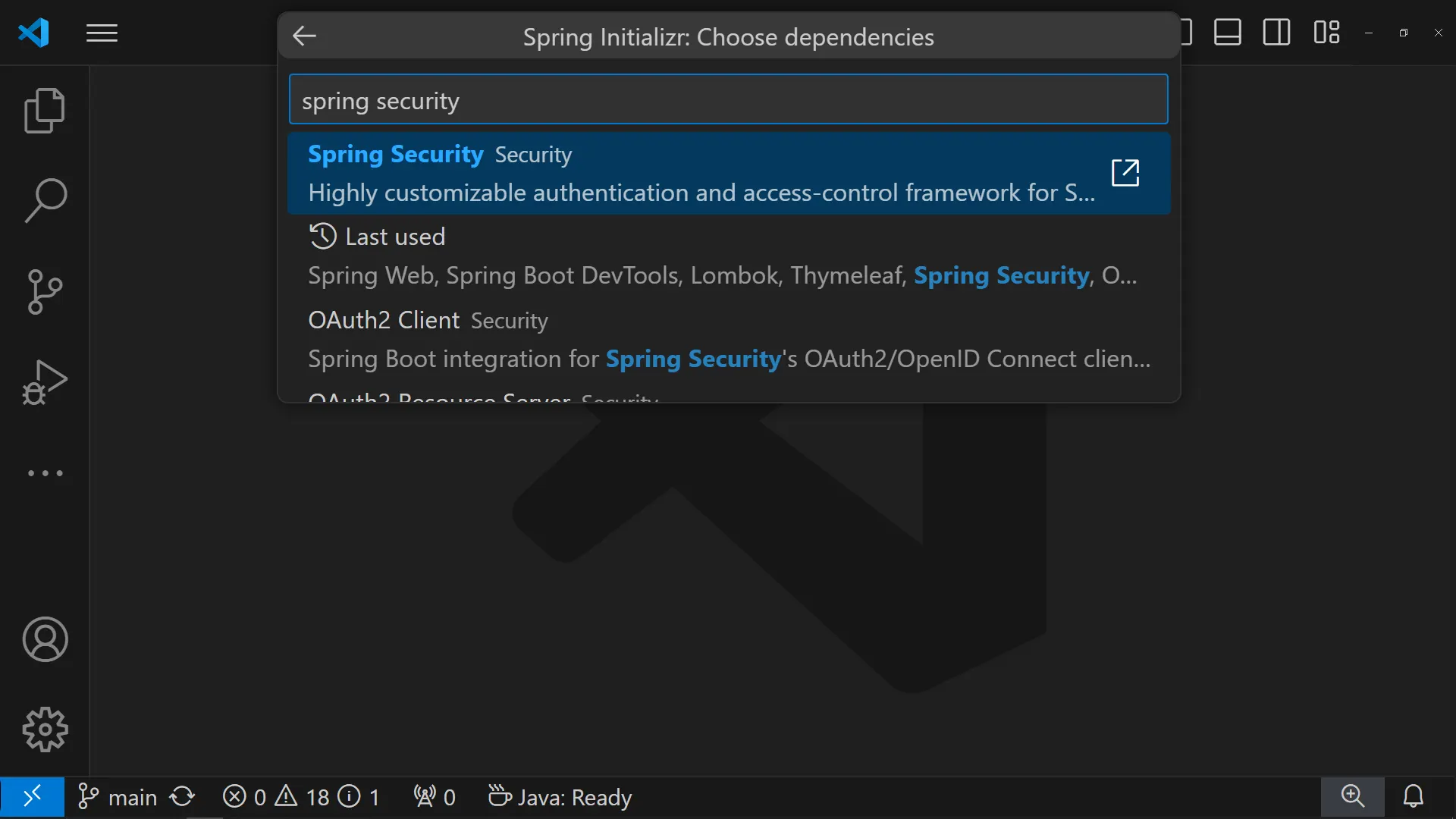Open the Source Control view
The width and height of the screenshot is (1456, 819).
pos(45,292)
